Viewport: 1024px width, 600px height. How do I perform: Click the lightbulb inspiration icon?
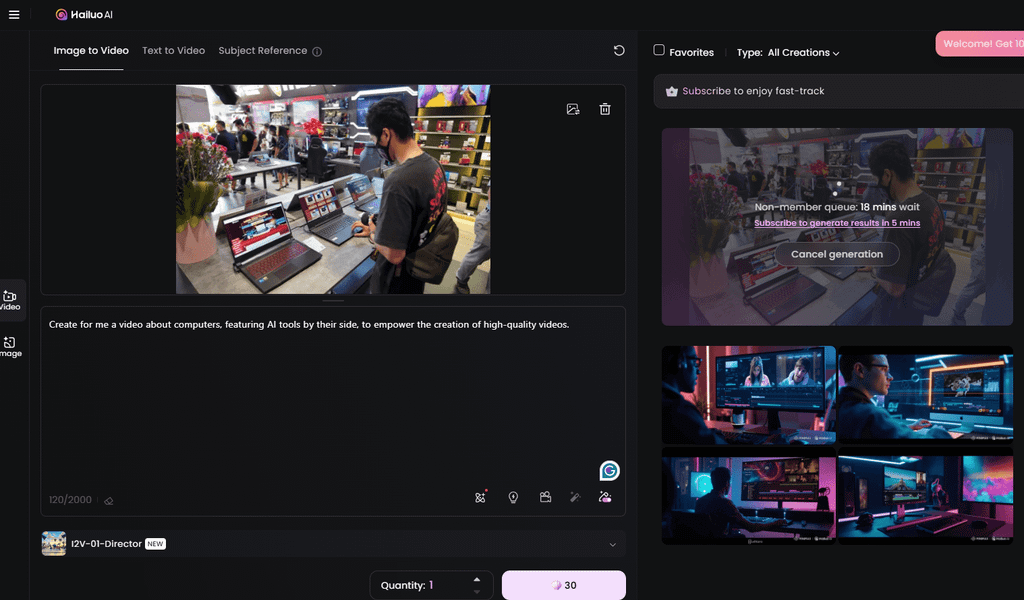click(513, 497)
